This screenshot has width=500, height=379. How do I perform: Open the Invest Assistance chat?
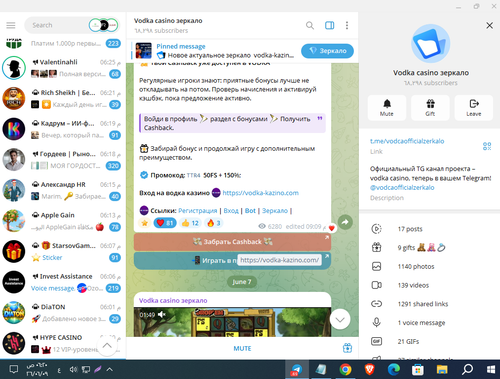point(63,282)
